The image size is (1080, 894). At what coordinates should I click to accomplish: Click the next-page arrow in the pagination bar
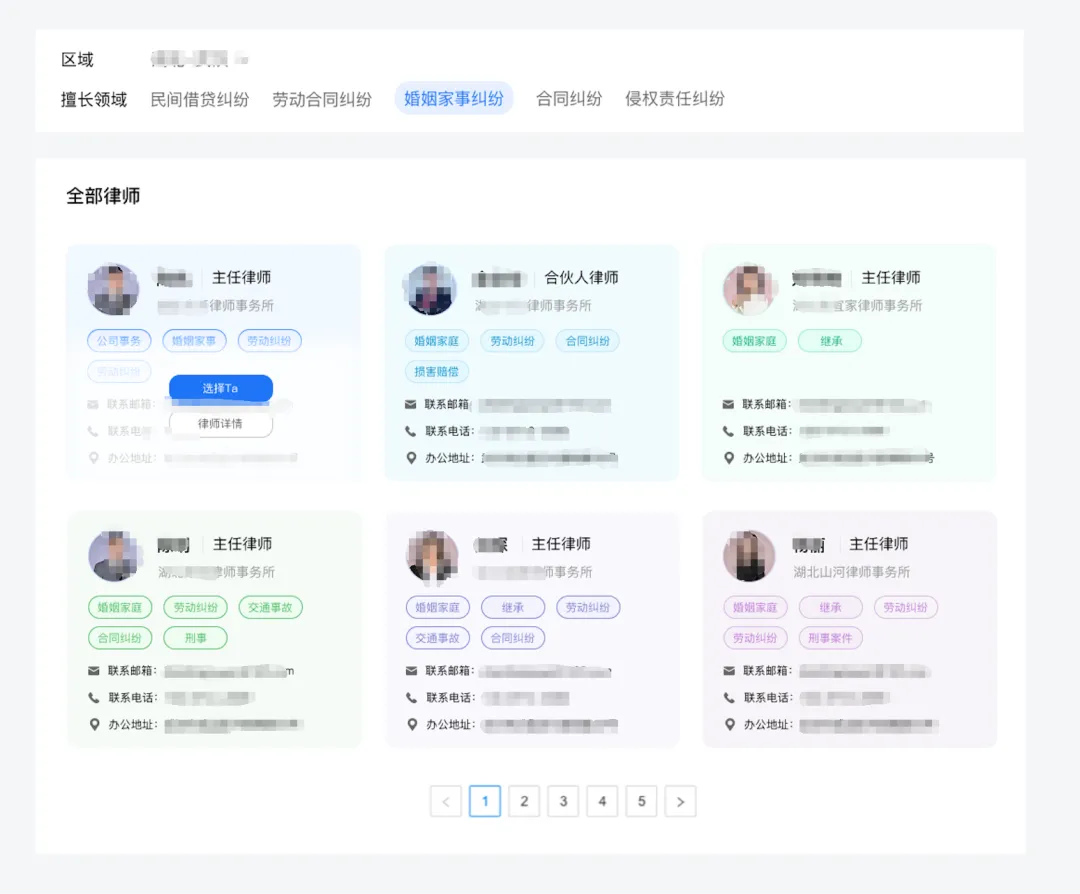tap(680, 801)
